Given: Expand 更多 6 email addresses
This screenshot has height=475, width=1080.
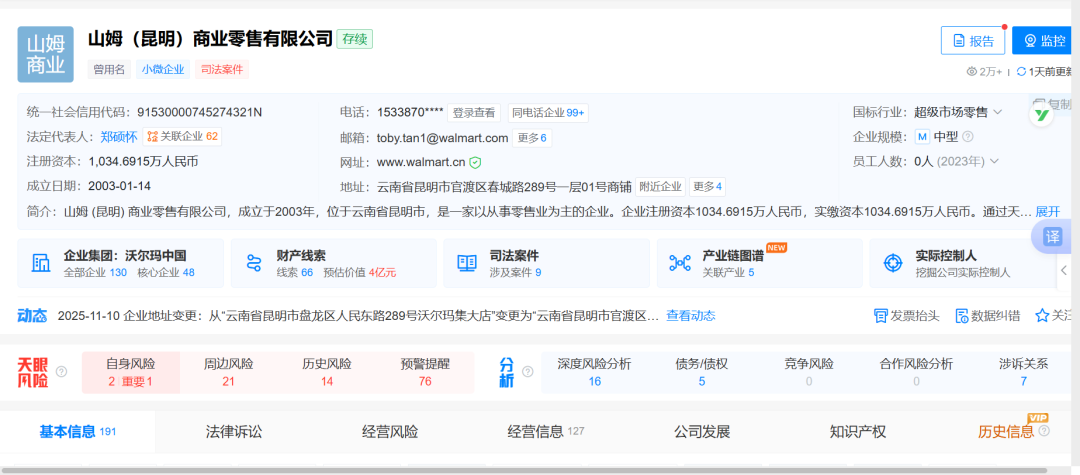Looking at the screenshot, I should click(x=532, y=138).
